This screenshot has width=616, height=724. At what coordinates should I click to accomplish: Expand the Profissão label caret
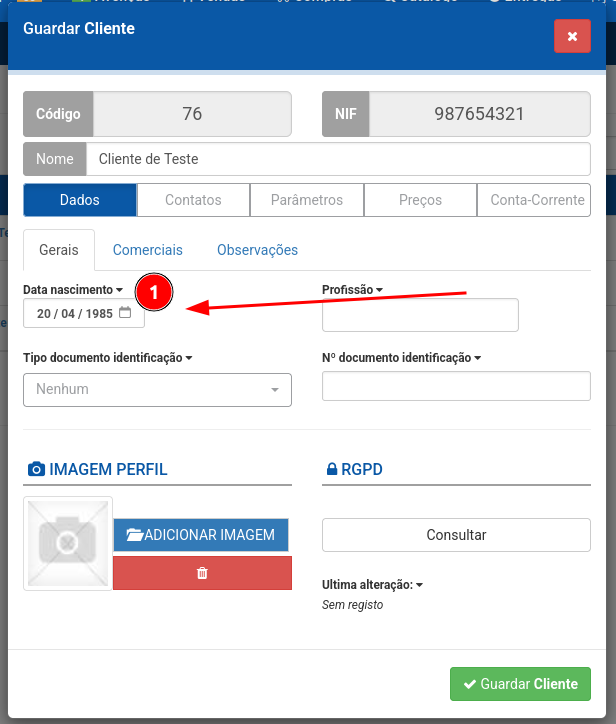(380, 290)
